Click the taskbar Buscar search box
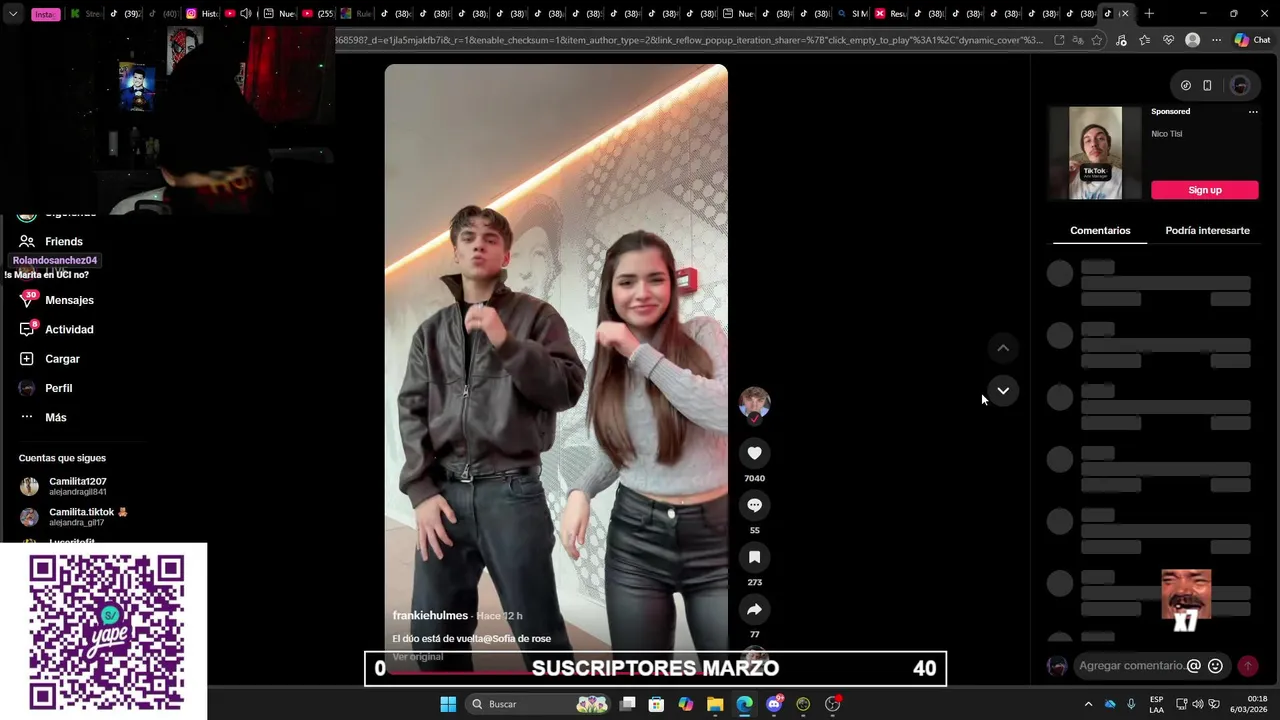Screen dimensions: 1280x720 tap(540, 704)
